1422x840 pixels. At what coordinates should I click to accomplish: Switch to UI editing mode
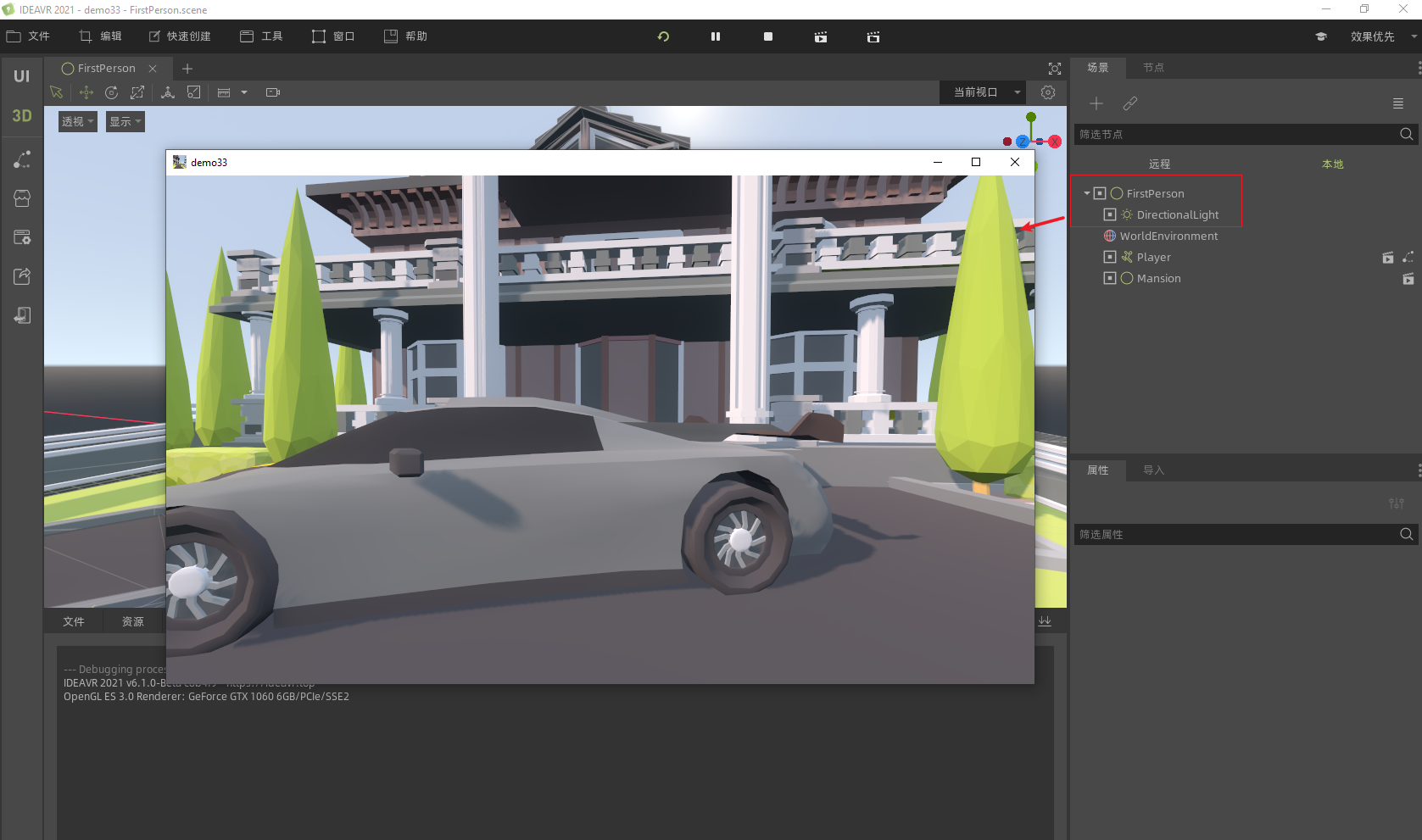click(22, 76)
